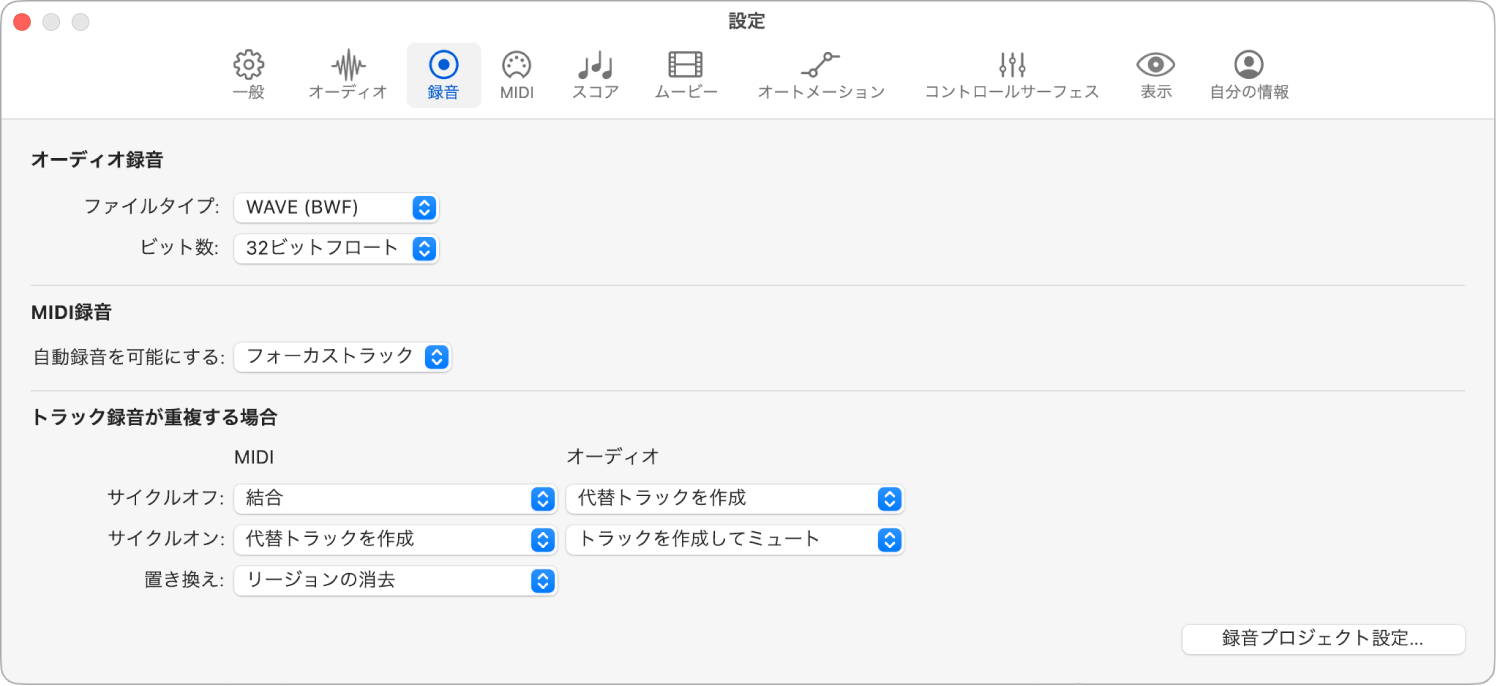Open the 置き換え dropdown showing リージョンの消去
The image size is (1498, 686).
point(395,581)
